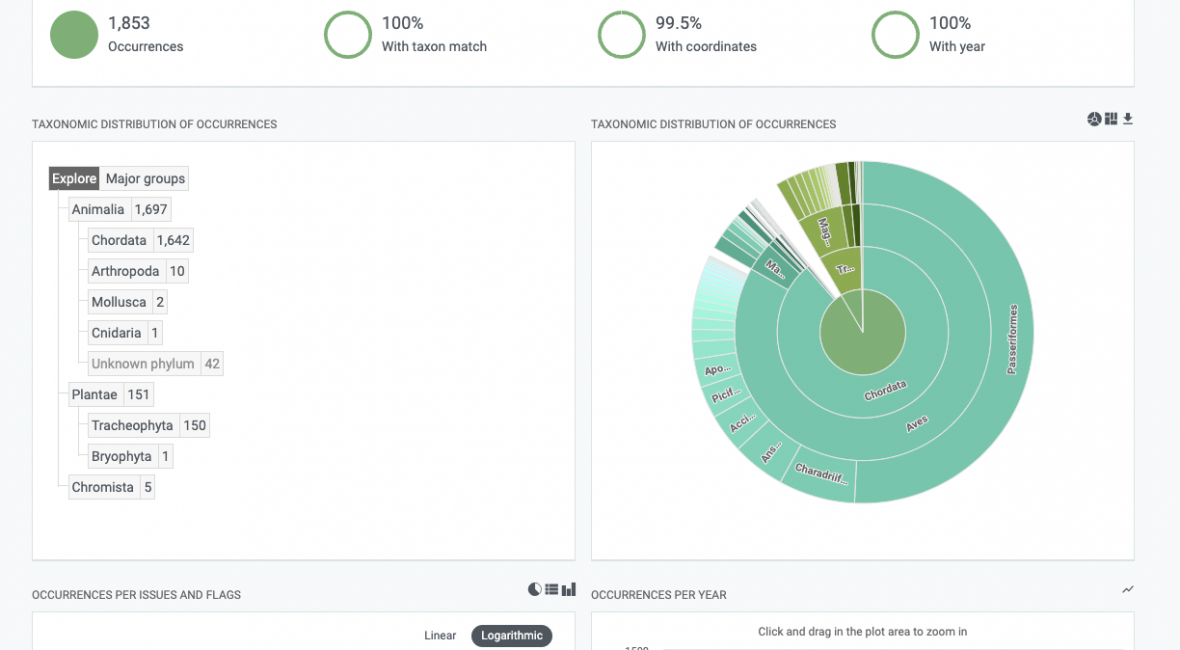1180x650 pixels.
Task: Switch to the Major groups tab
Action: point(145,178)
